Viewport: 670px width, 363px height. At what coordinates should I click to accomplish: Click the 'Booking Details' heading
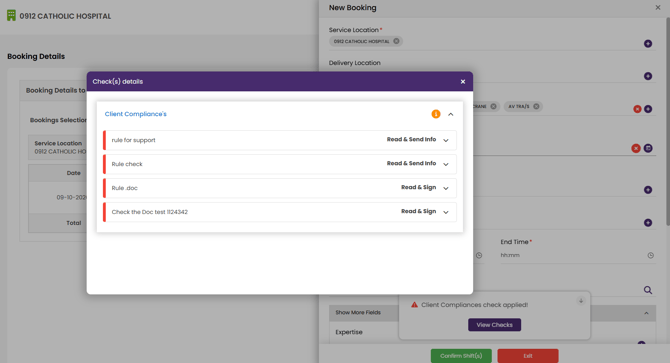[36, 56]
